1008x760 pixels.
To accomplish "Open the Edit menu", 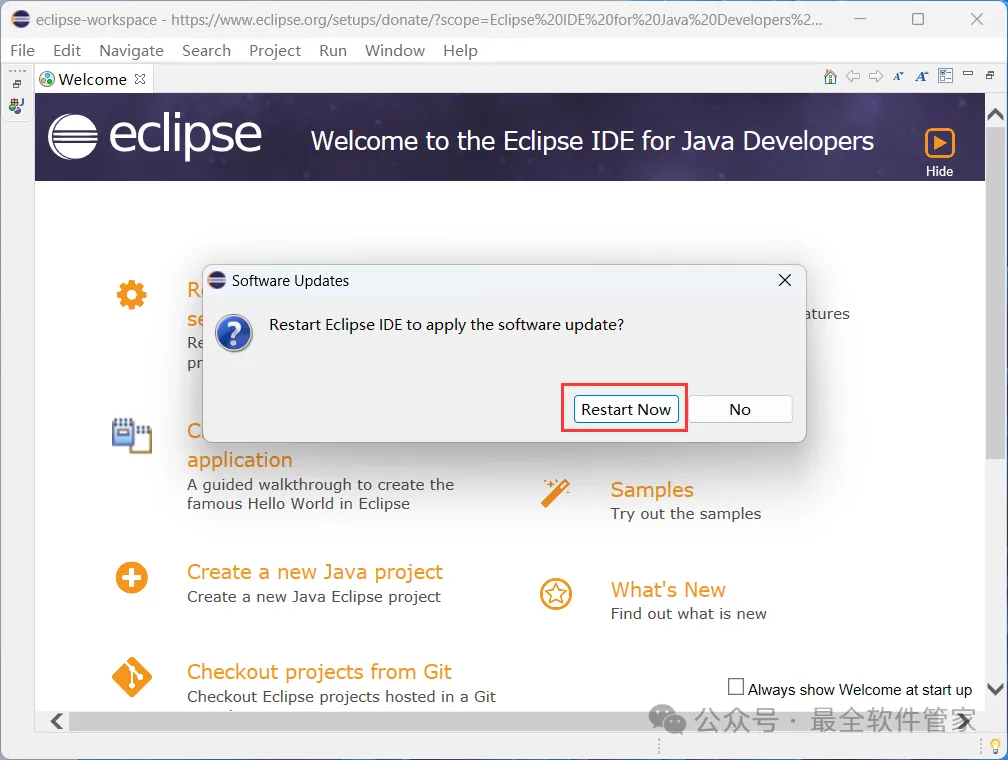I will [x=67, y=51].
